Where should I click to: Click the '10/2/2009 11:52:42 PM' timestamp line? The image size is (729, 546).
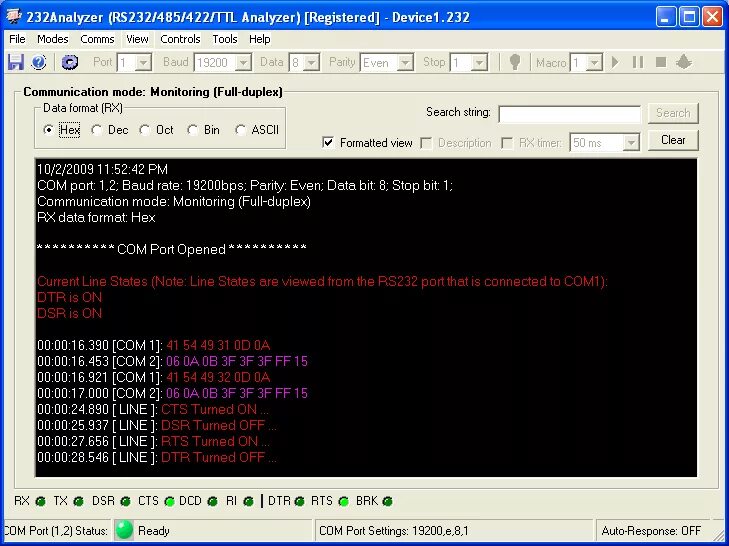[x=102, y=169]
